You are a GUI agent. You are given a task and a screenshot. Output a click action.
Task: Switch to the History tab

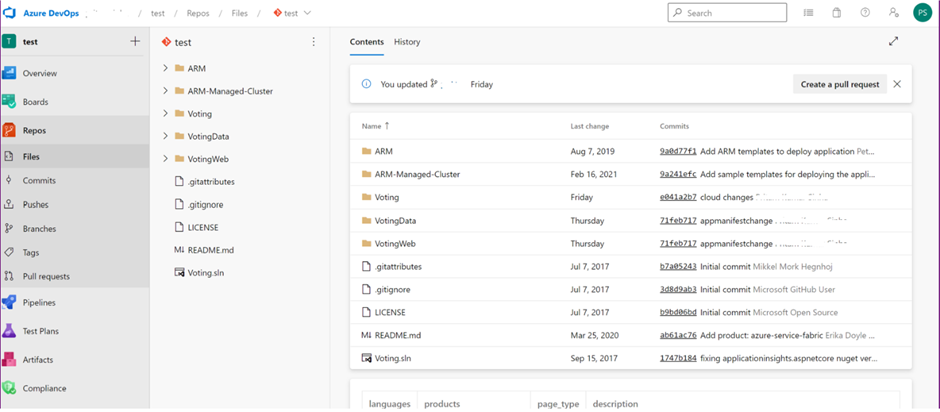[x=407, y=42]
